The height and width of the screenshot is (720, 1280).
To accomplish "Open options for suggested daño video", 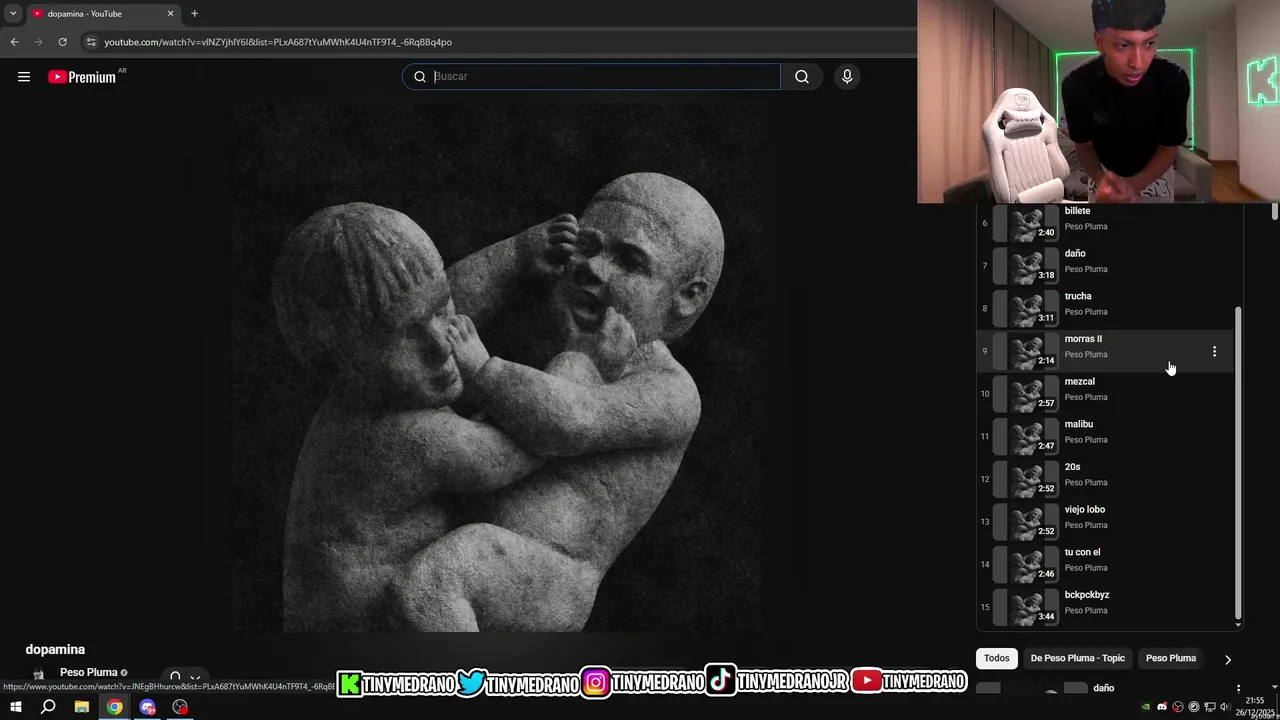I will 1238,689.
